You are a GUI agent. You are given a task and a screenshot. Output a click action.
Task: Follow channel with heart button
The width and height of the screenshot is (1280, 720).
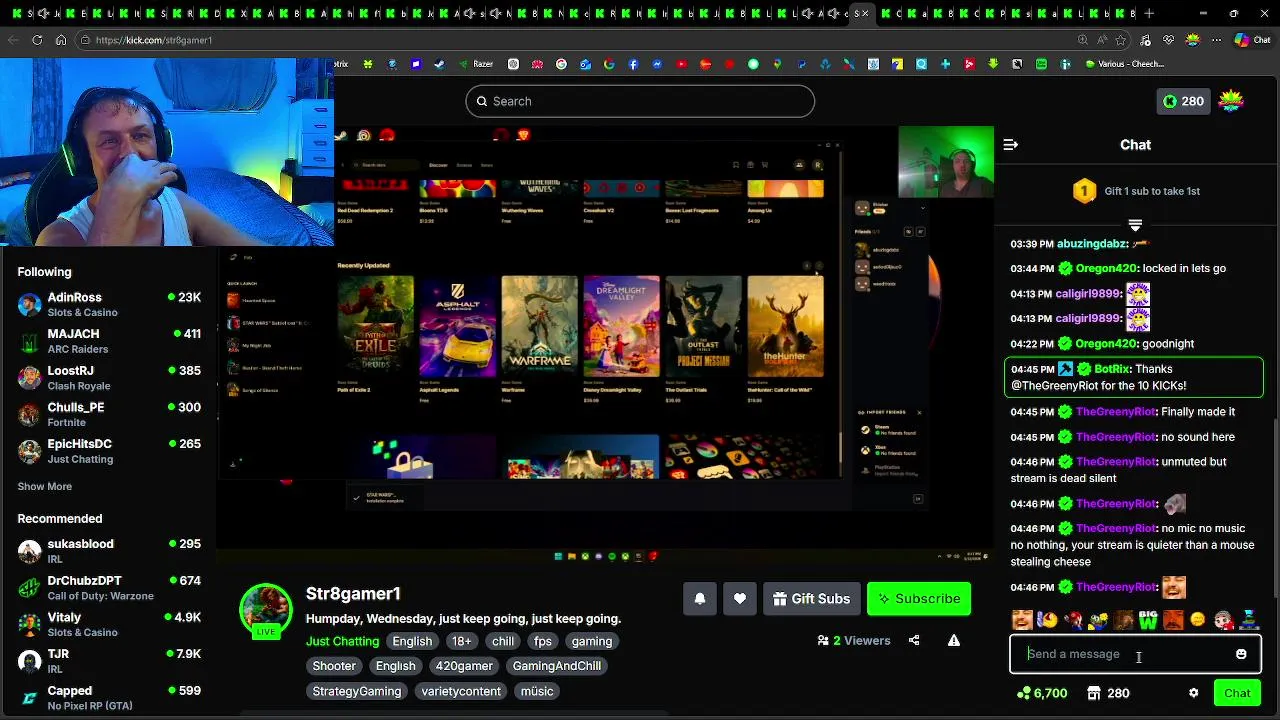click(x=740, y=599)
